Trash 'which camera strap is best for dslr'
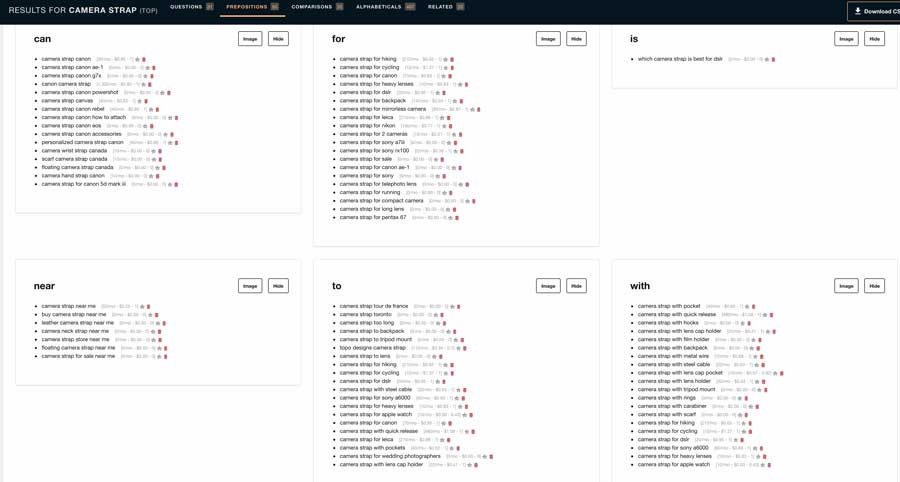The height and width of the screenshot is (482, 900). pyautogui.click(x=773, y=59)
